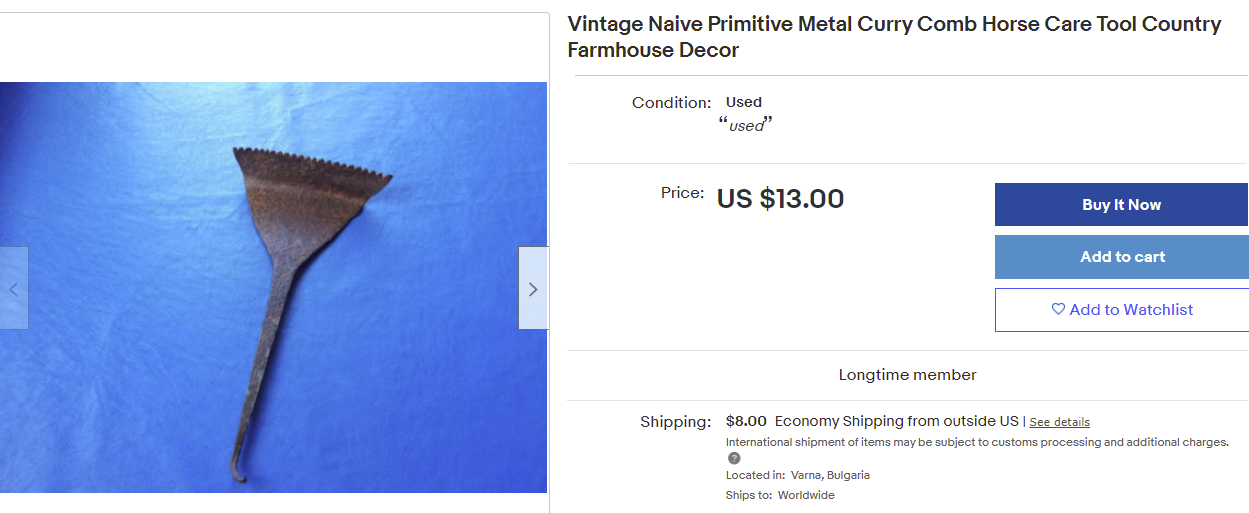This screenshot has height=513, width=1249.
Task: Click the Shipping: label
Action: pos(675,422)
